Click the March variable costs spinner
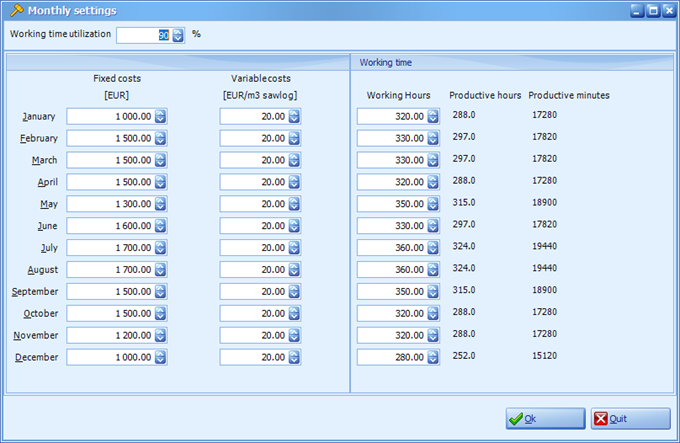Image resolution: width=680 pixels, height=443 pixels. [294, 160]
